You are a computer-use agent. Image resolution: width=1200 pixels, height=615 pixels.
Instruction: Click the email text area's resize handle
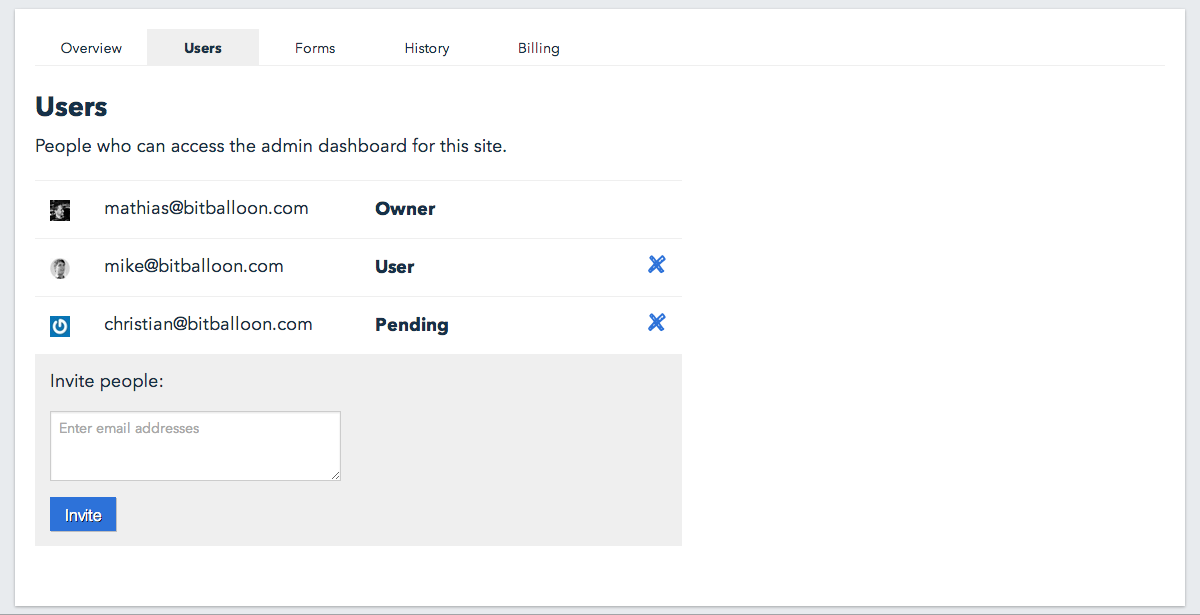coord(335,475)
